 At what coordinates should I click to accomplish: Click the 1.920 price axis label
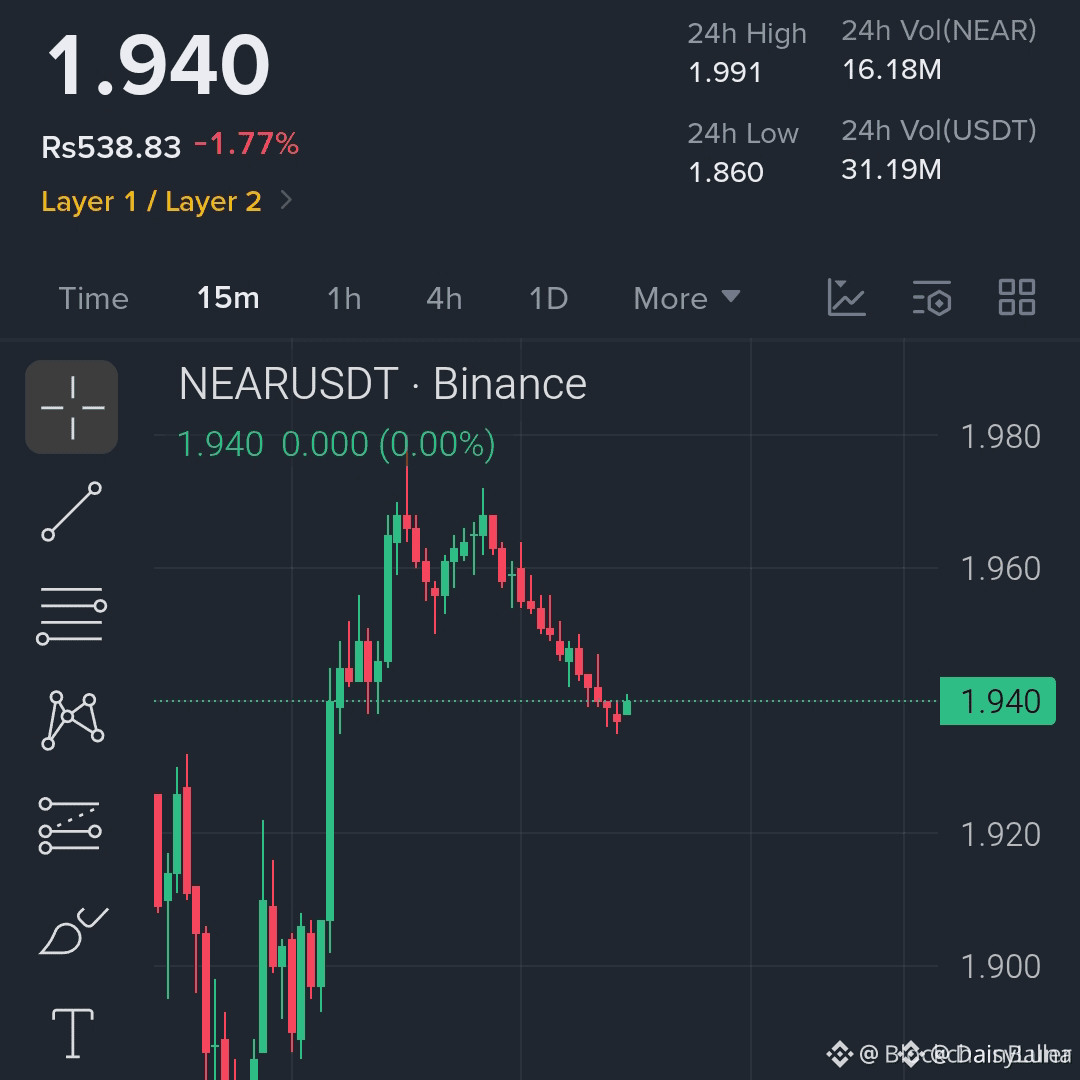tap(1000, 835)
